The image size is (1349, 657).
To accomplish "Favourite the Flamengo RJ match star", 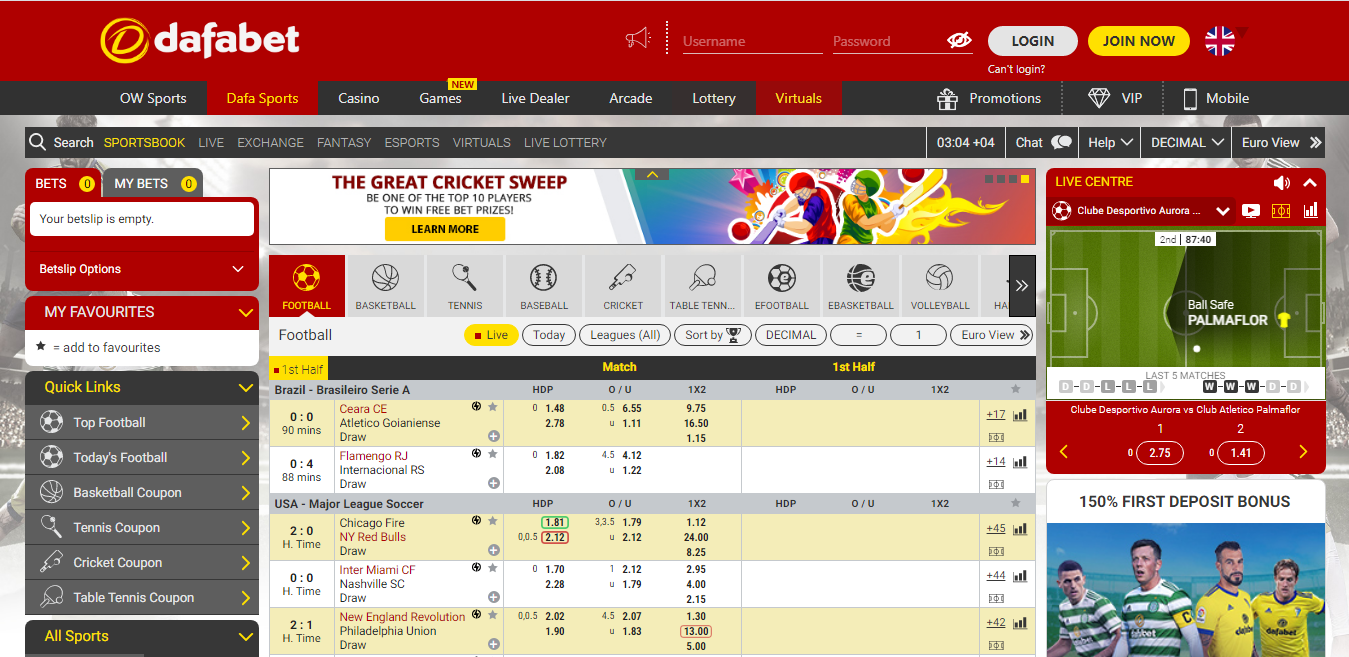I will click(493, 455).
